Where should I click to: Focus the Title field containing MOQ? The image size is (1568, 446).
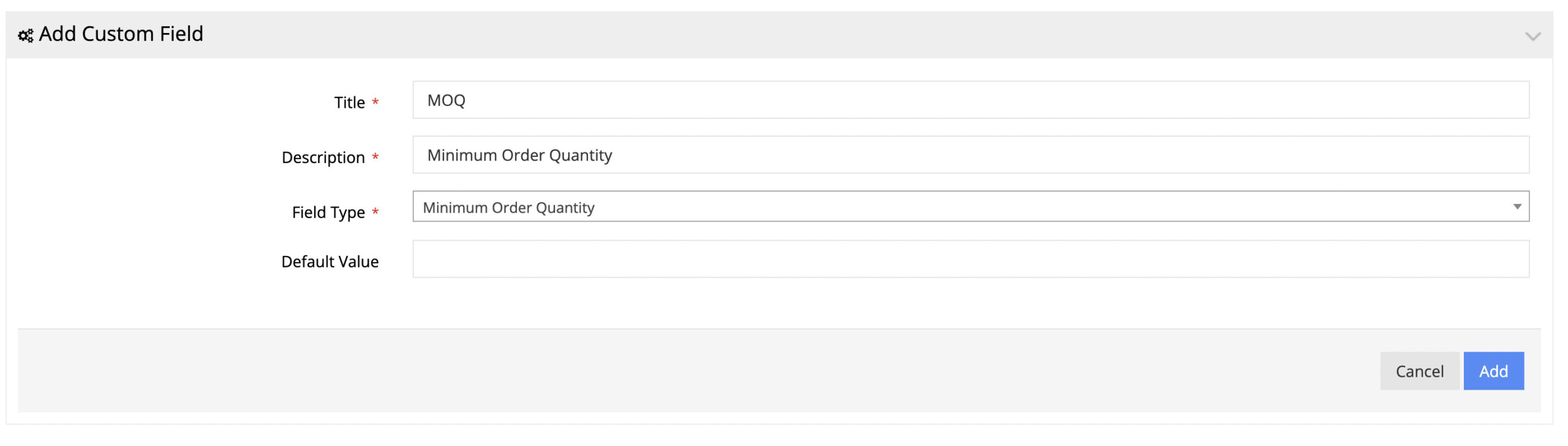971,100
